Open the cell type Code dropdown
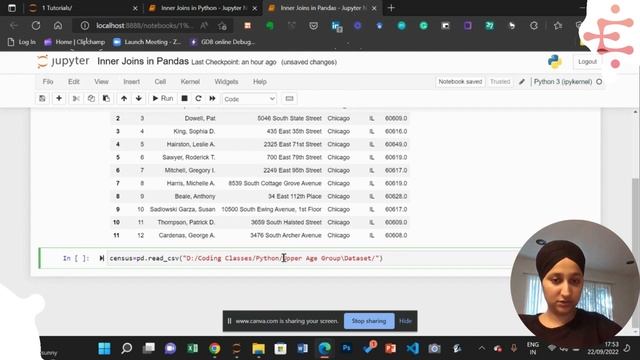Viewport: 640px width, 360px height. coord(249,99)
